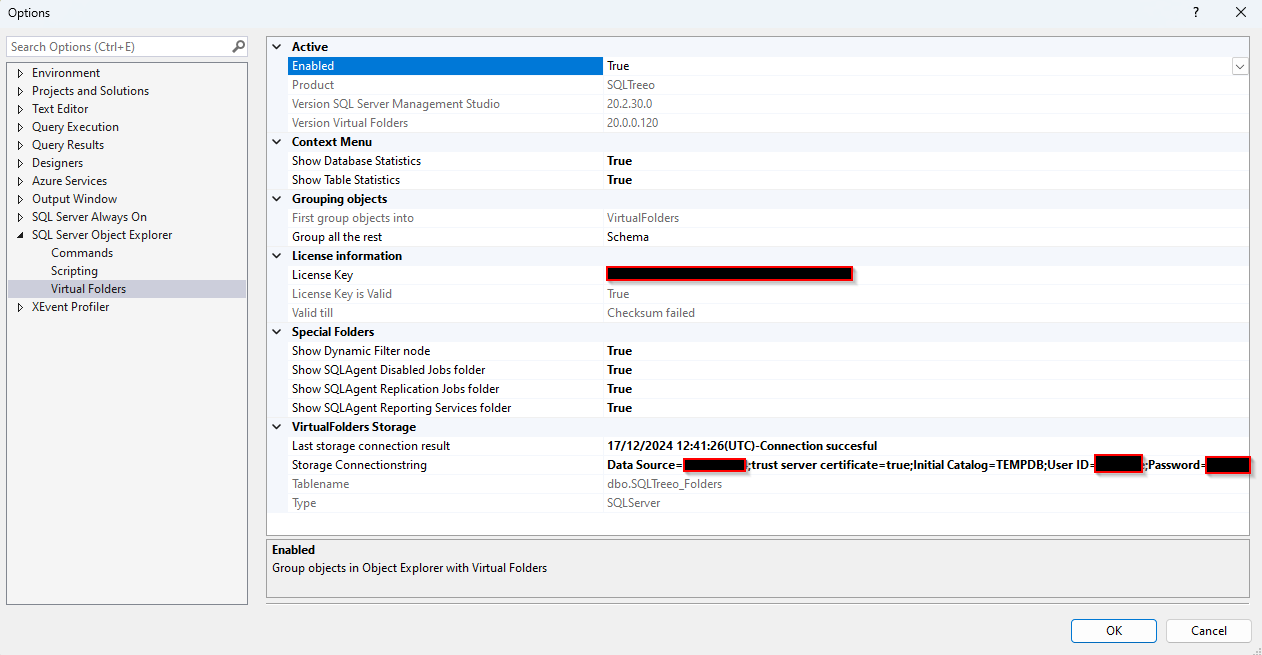
Task: Click the Tablename dbo.SQLTreeo_Folders value
Action: tap(664, 484)
